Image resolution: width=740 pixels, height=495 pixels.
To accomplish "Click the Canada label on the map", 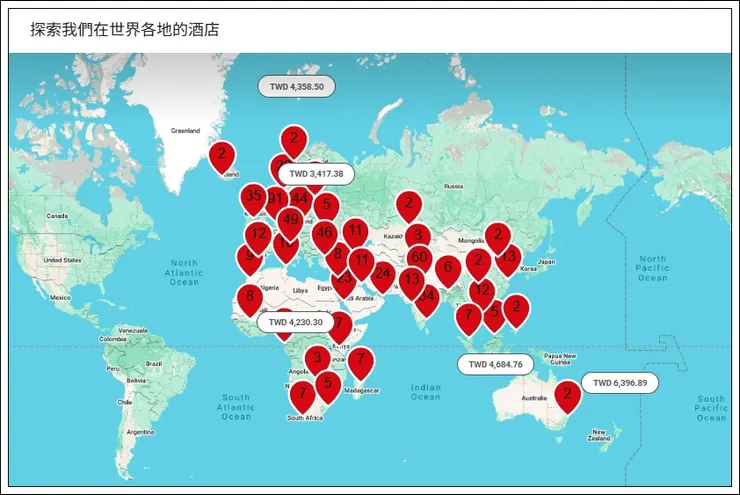I will [57, 216].
